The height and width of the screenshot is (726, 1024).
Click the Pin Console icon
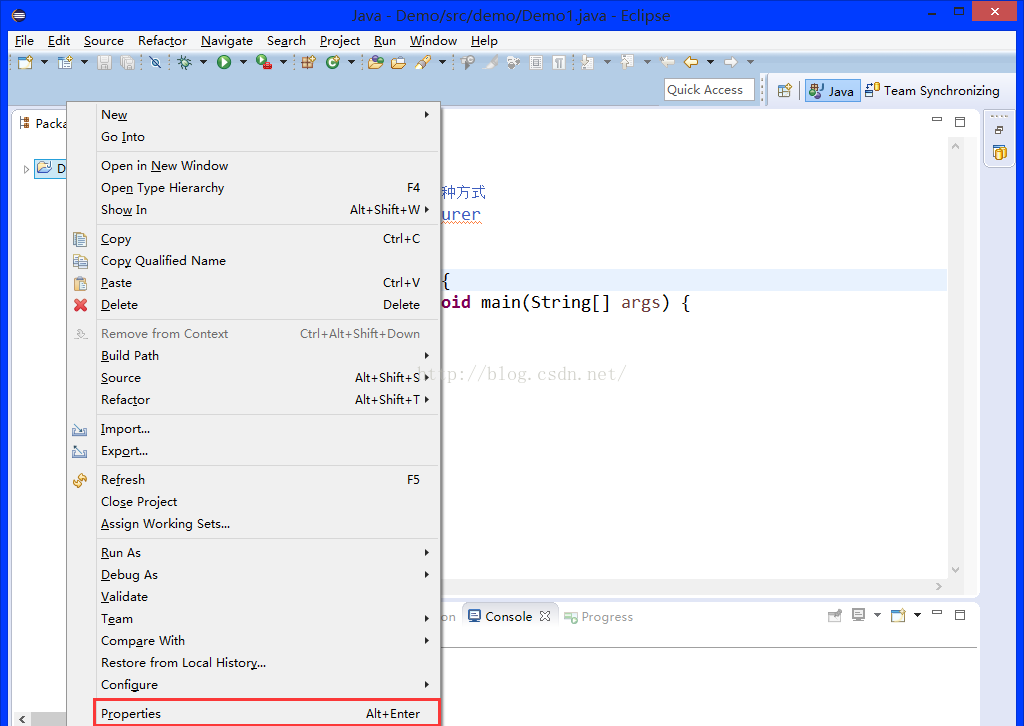835,615
